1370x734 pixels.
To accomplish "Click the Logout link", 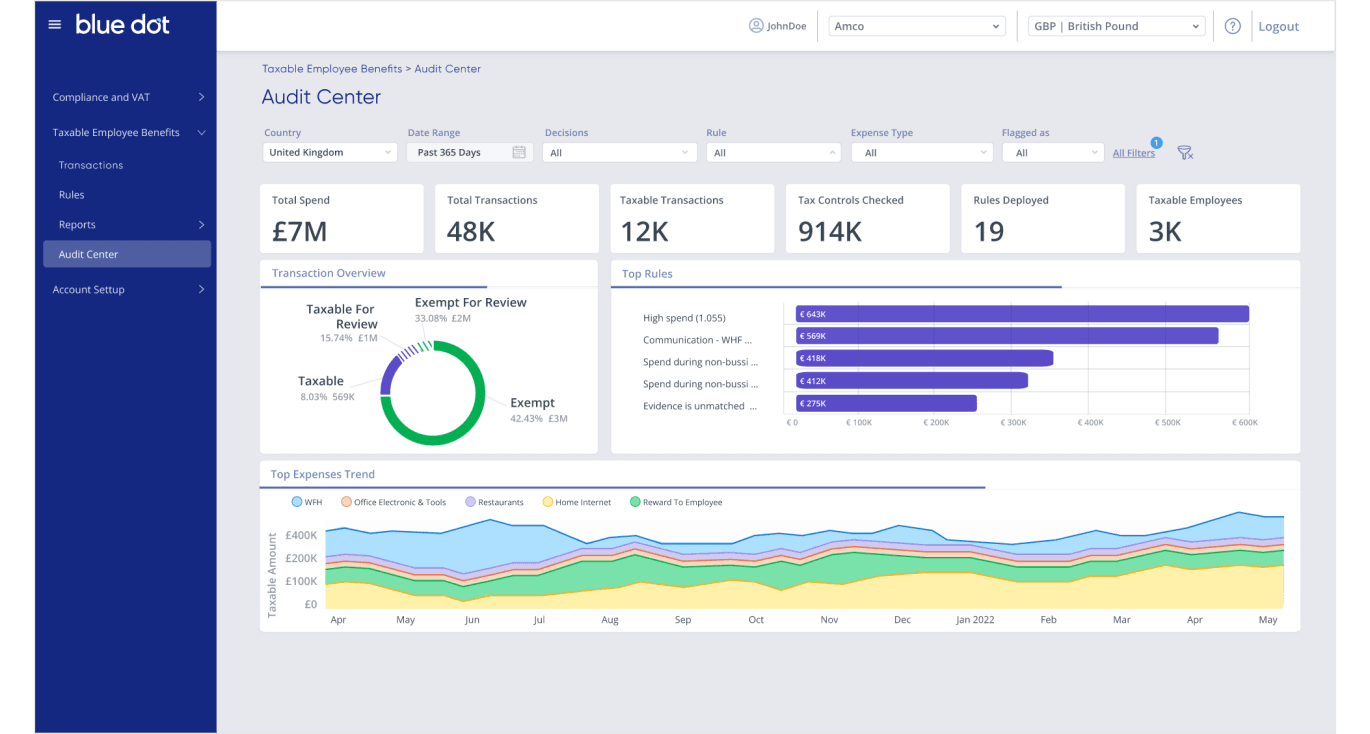I will click(x=1278, y=27).
